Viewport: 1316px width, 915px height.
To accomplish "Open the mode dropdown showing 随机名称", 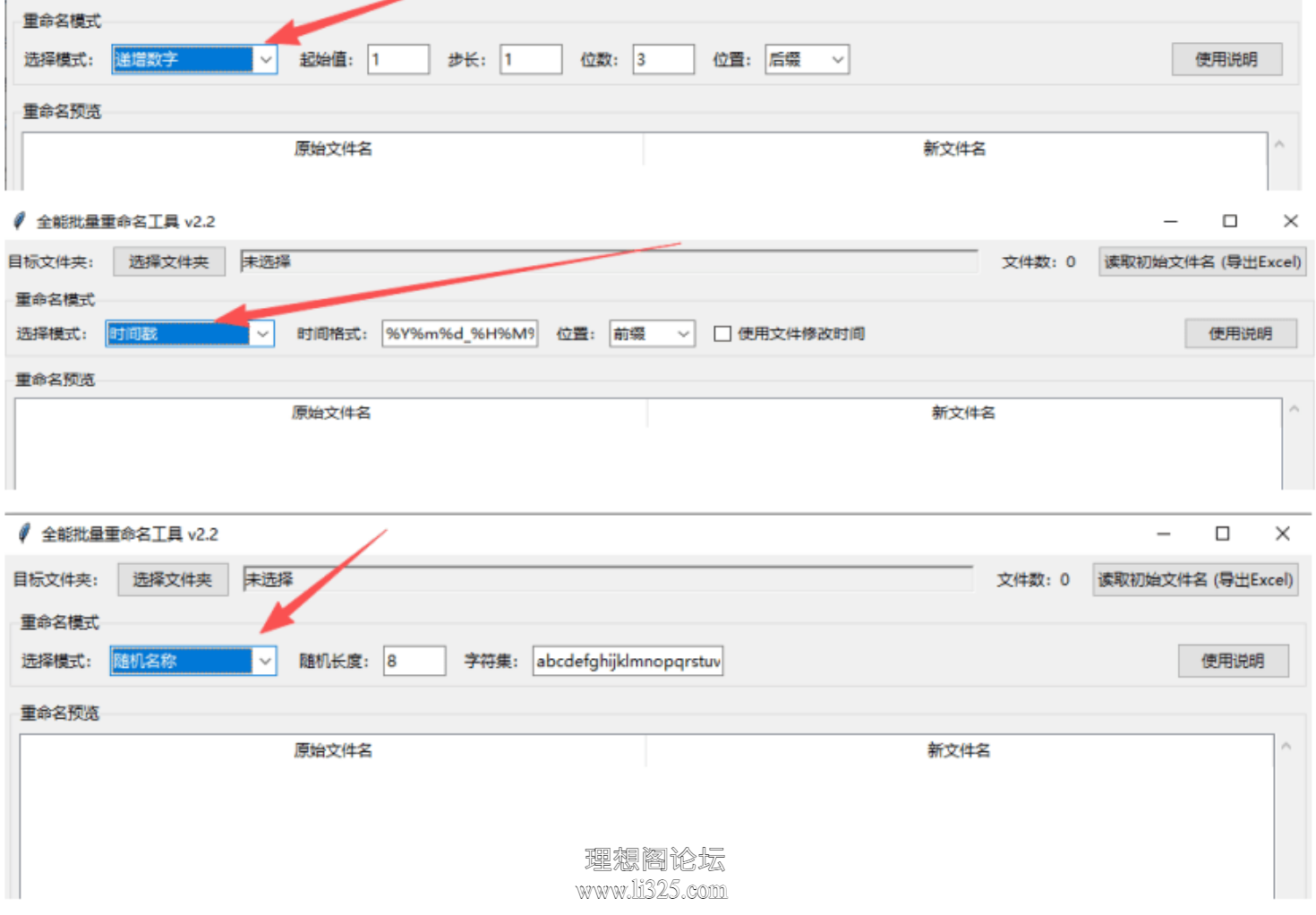I will click(x=193, y=661).
